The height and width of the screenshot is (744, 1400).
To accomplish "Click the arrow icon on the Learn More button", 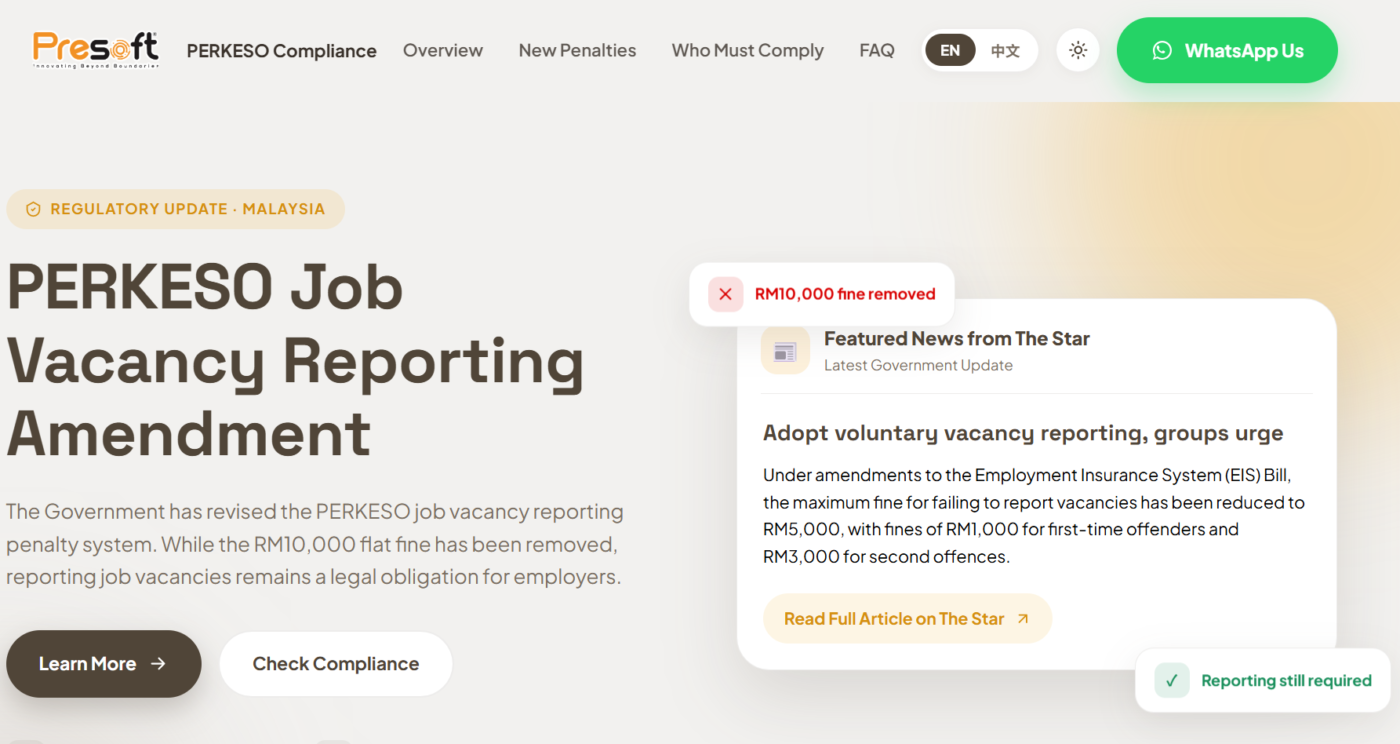I will pos(158,664).
